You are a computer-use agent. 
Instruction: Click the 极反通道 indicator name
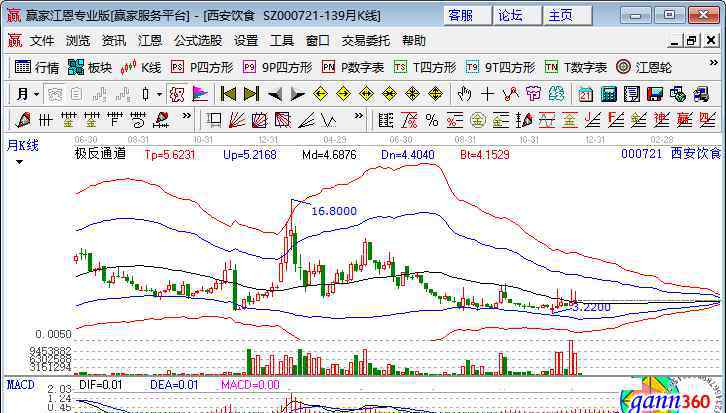click(100, 154)
